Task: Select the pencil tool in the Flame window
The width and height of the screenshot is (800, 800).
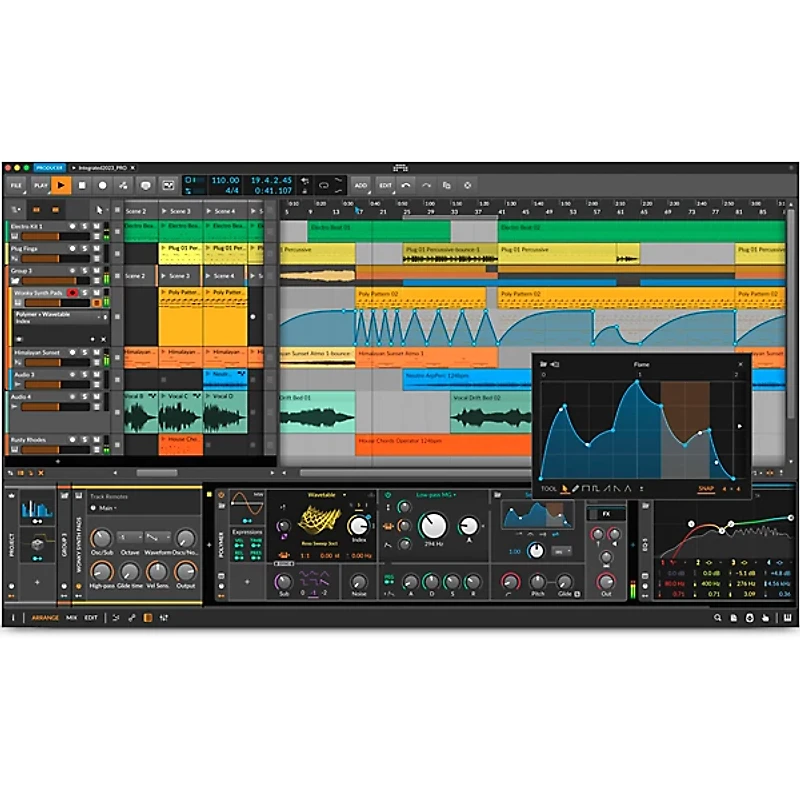Action: 576,489
